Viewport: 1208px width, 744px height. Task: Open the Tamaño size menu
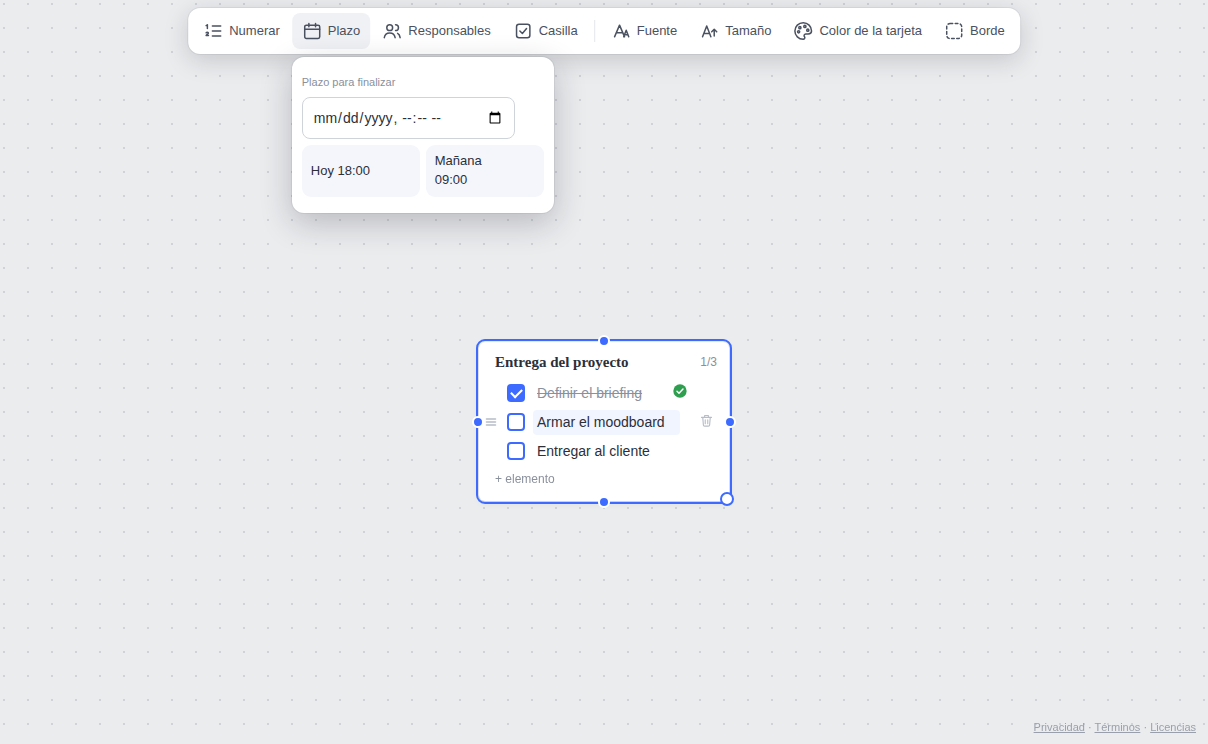736,31
